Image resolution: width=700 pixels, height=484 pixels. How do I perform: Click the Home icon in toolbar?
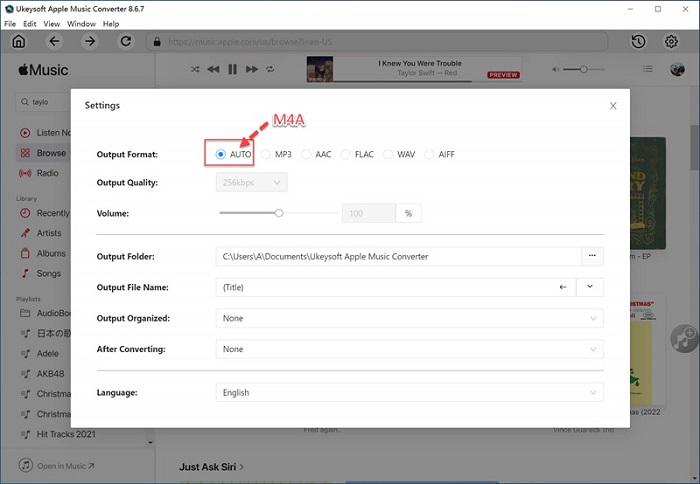point(18,42)
